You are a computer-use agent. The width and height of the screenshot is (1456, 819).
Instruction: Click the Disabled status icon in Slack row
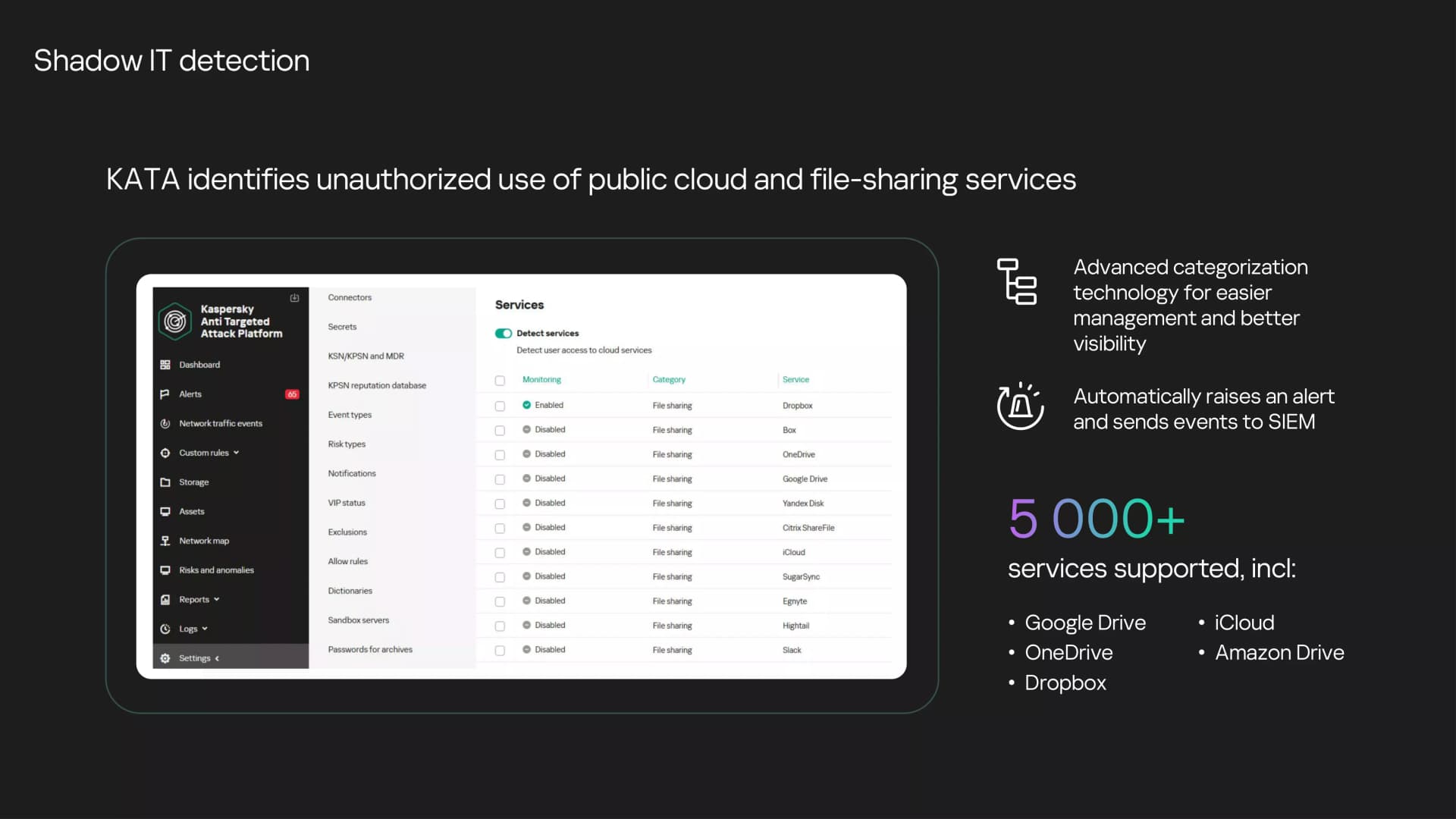pos(526,649)
